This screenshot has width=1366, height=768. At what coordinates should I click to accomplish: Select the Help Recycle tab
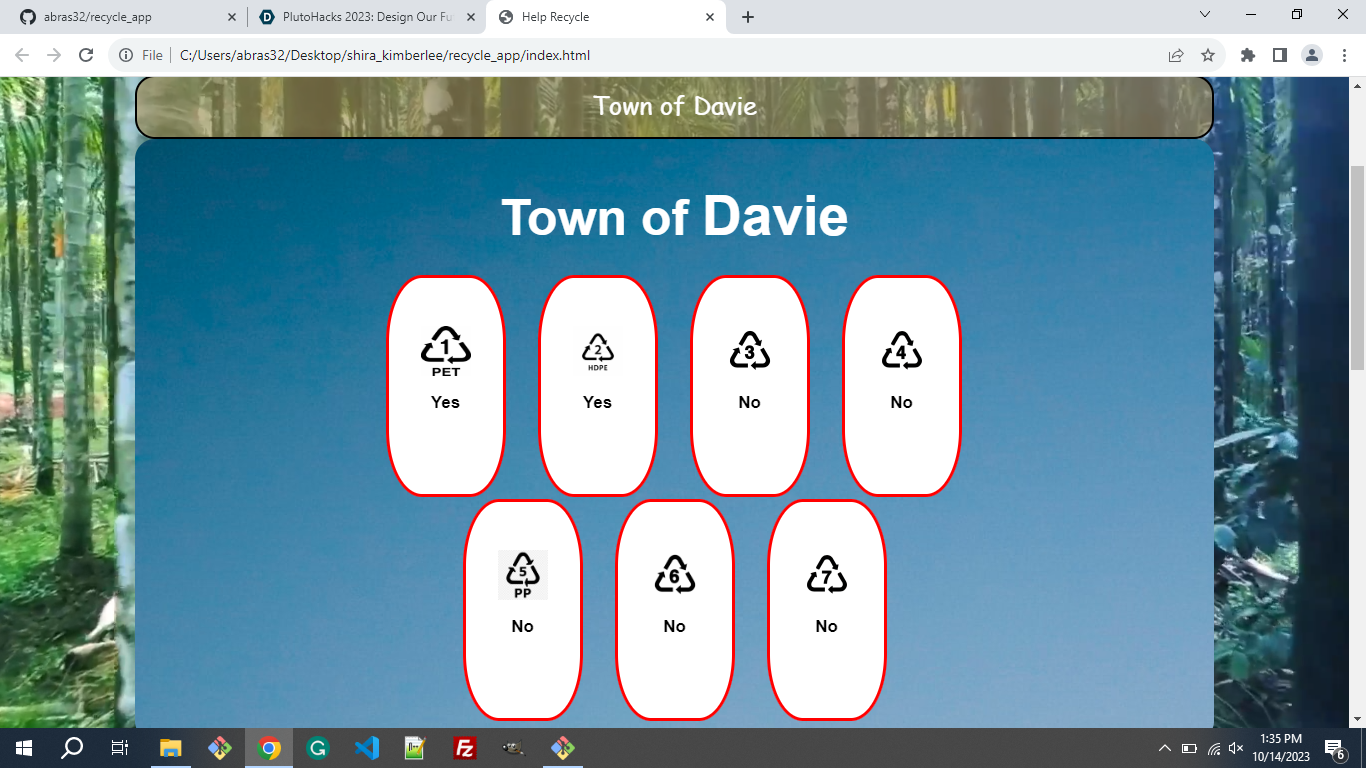607,17
